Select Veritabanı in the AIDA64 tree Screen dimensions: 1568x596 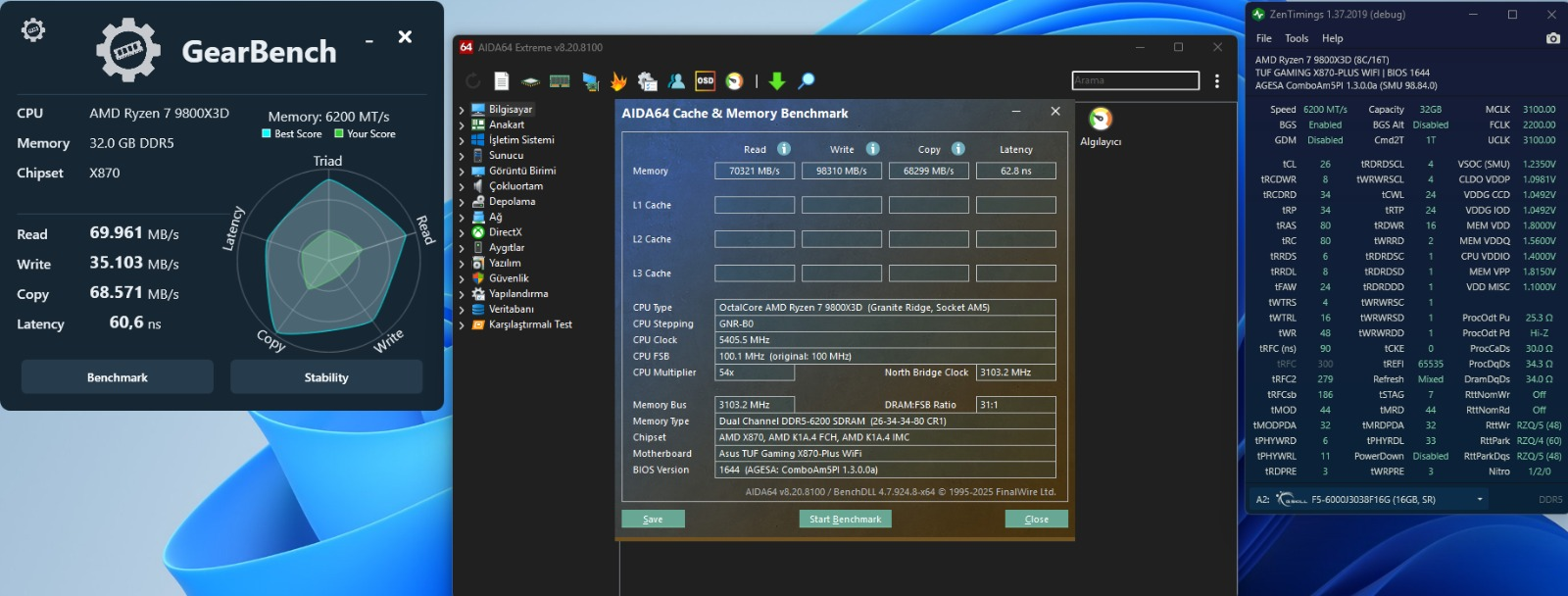(x=512, y=309)
